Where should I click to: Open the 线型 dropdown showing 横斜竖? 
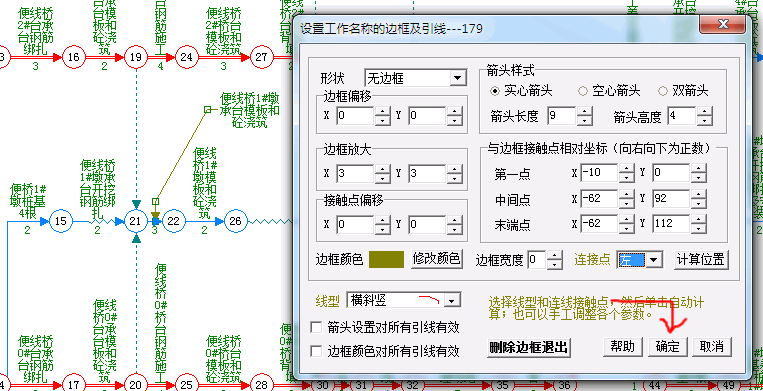tap(403, 301)
